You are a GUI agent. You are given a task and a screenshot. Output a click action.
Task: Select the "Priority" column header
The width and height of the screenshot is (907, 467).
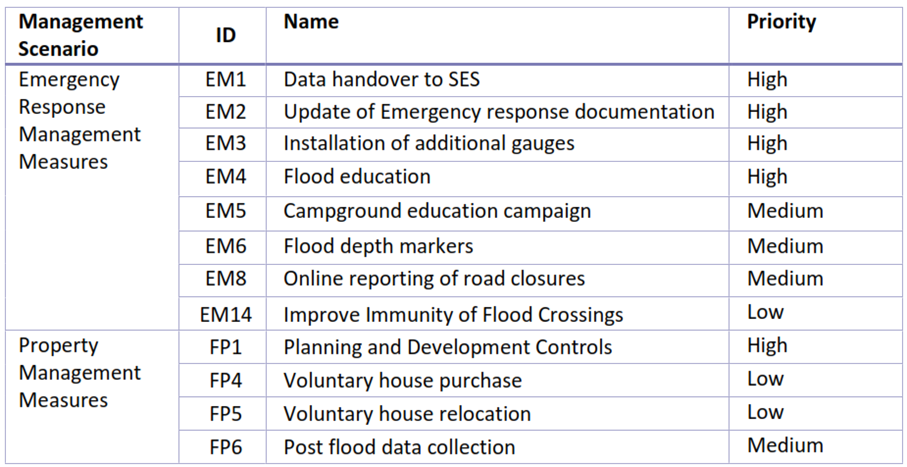pyautogui.click(x=781, y=21)
